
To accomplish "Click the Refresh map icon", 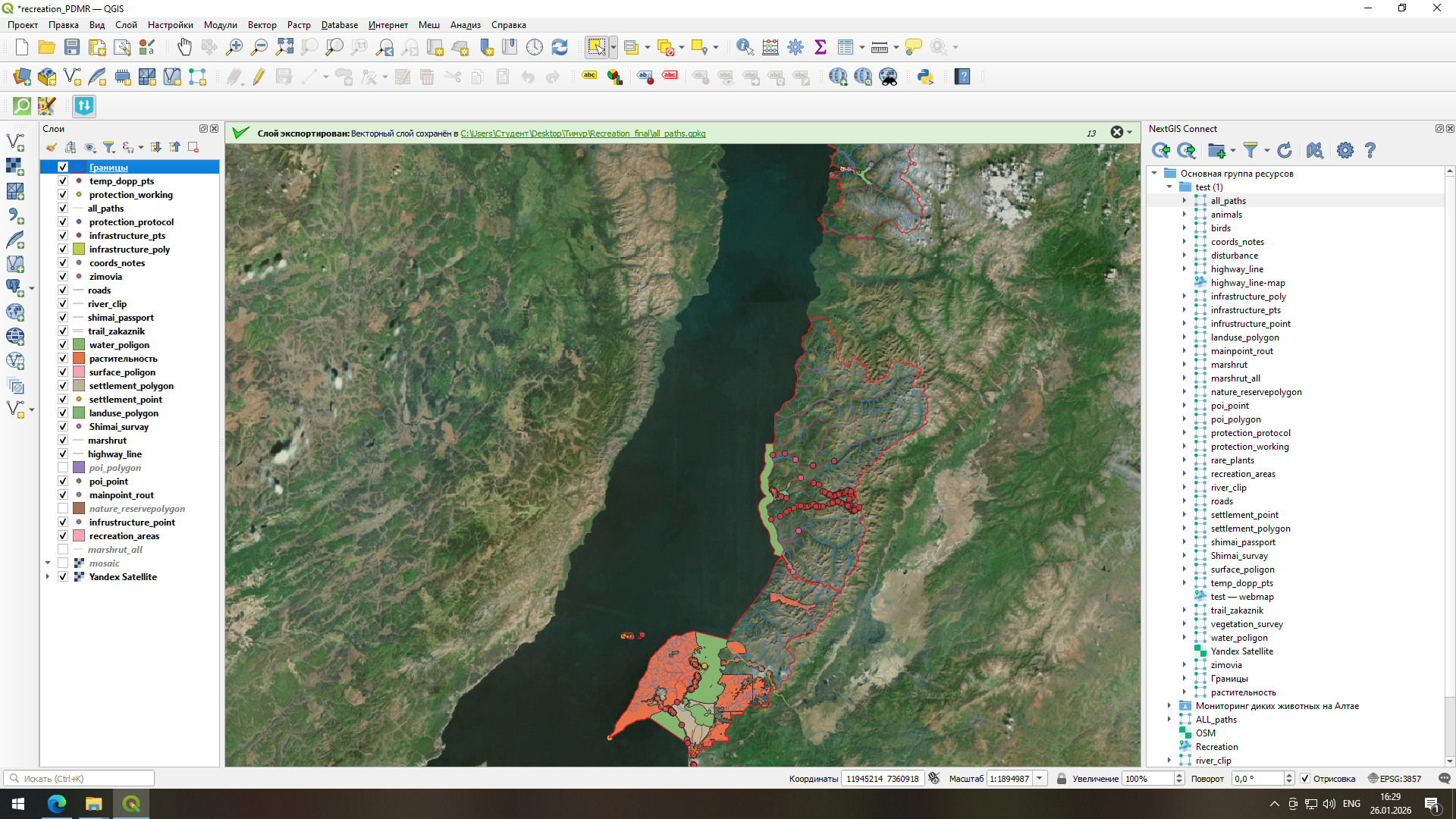I will [560, 47].
